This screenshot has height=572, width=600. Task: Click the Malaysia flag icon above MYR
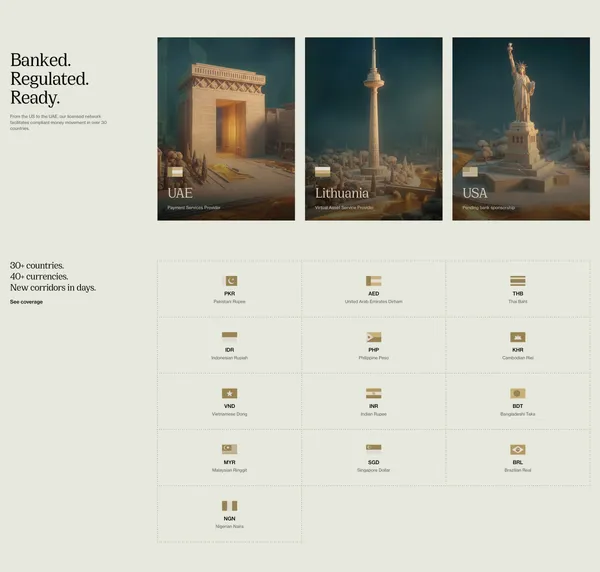click(230, 449)
